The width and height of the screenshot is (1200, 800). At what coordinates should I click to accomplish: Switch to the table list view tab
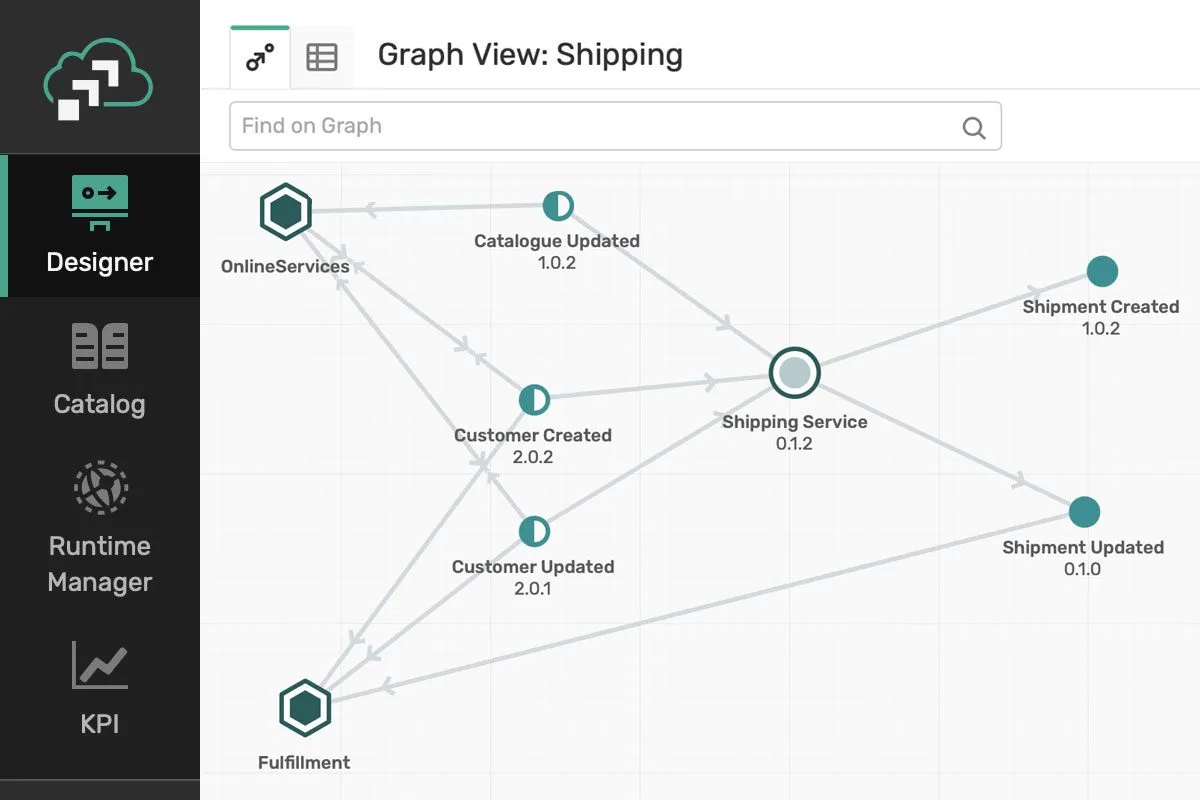tap(322, 58)
